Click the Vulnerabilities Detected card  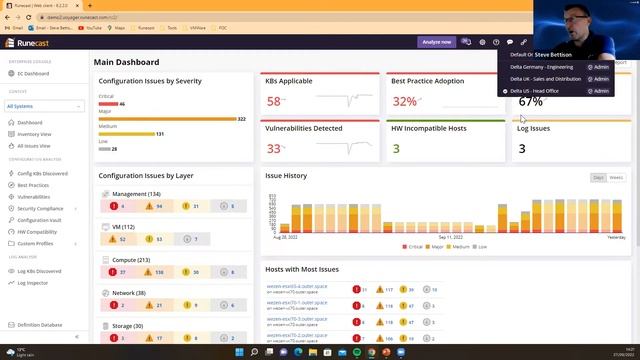[x=320, y=141]
